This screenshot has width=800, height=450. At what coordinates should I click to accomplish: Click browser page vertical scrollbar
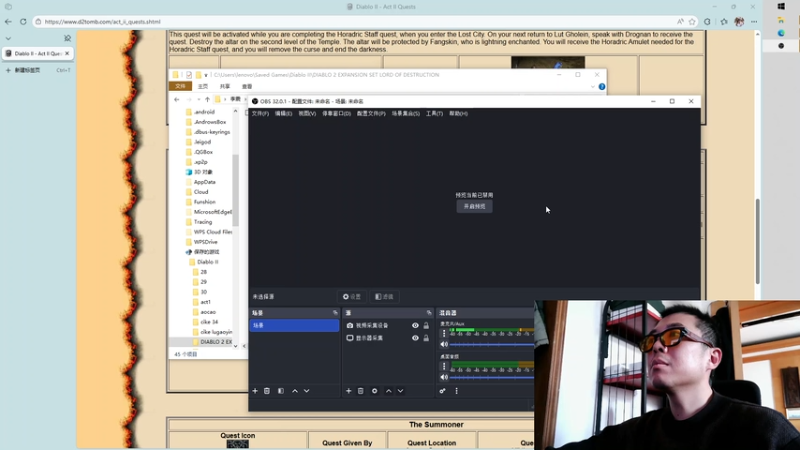(758, 241)
